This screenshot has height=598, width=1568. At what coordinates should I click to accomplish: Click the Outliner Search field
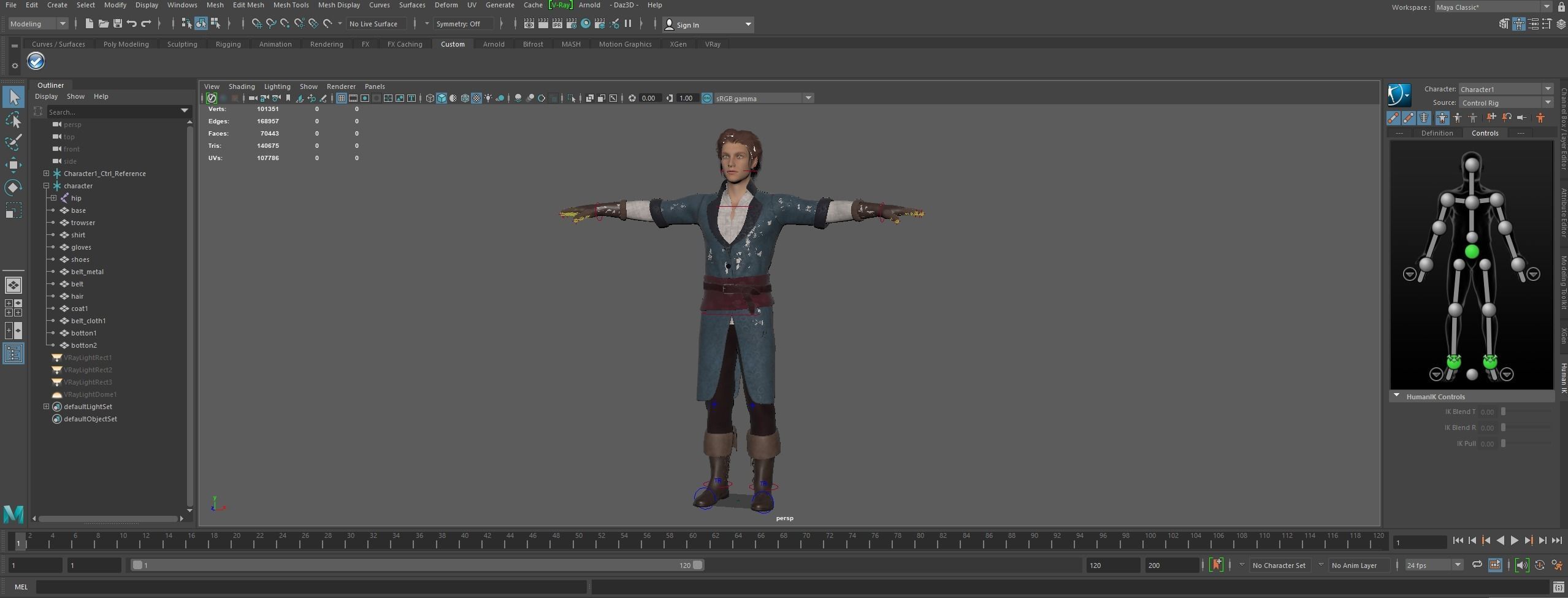coord(118,112)
